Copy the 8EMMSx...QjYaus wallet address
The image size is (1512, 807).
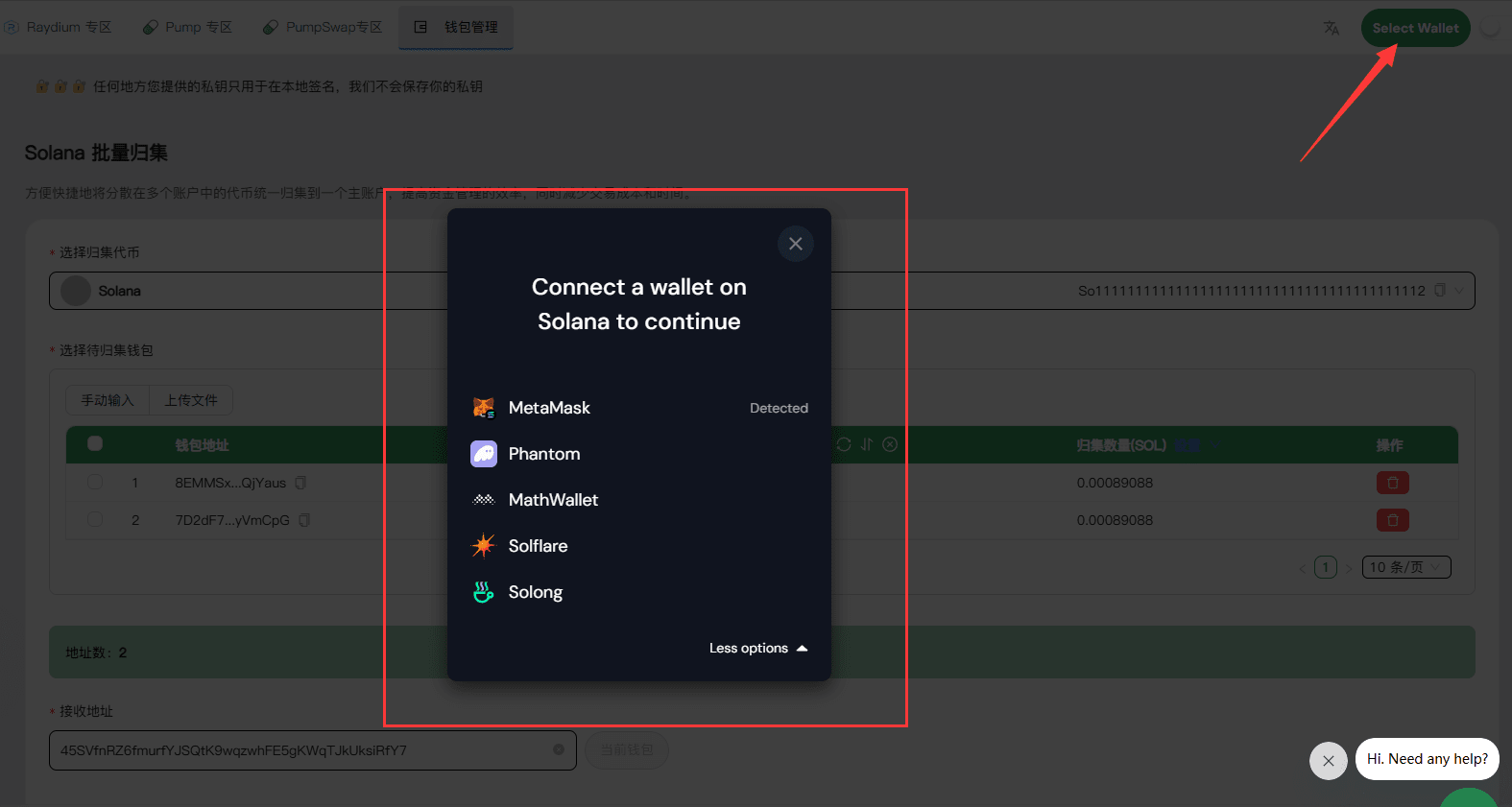[300, 483]
